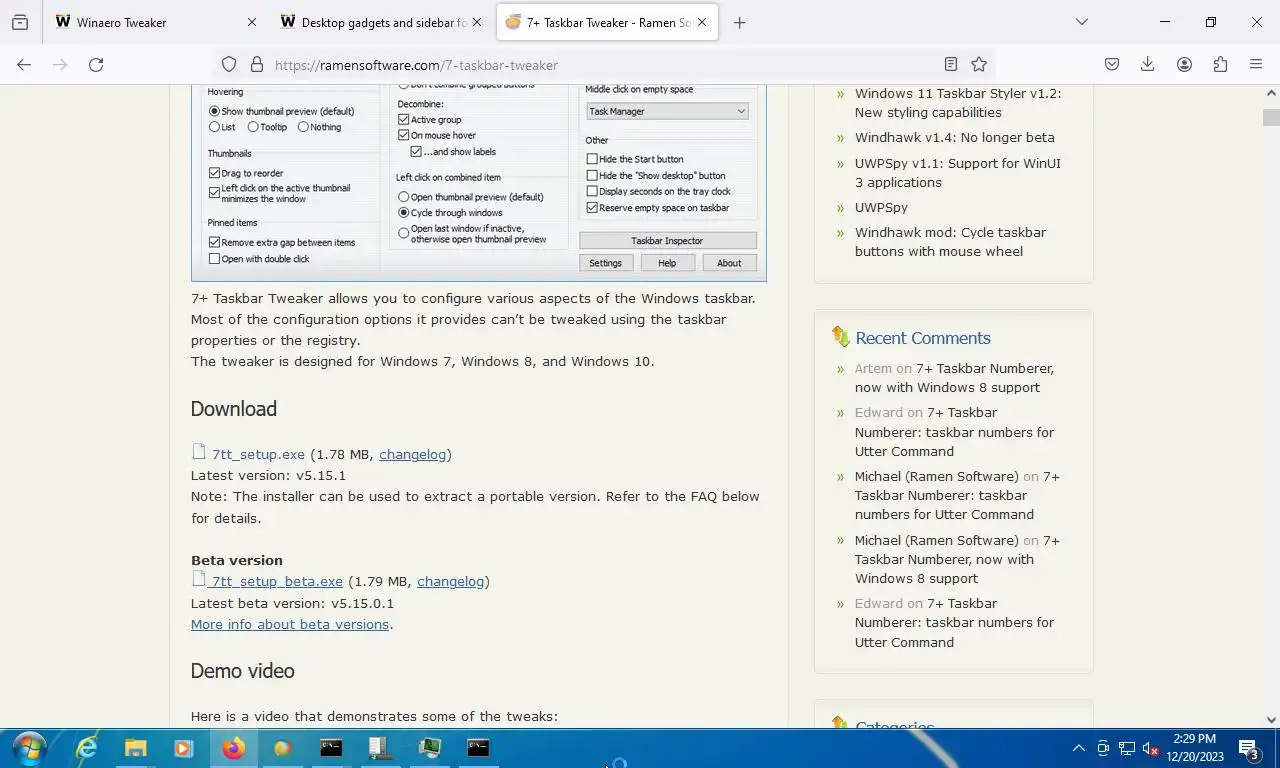1280x768 pixels.
Task: Open the Recent Comments heading link
Action: pyautogui.click(x=922, y=338)
